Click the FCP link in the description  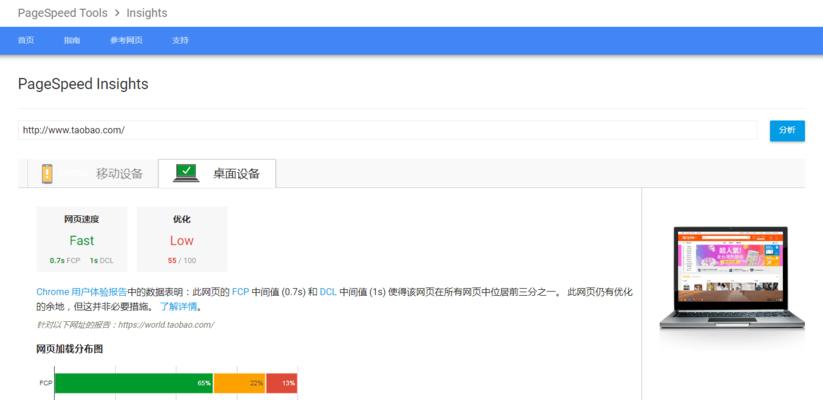pos(240,292)
